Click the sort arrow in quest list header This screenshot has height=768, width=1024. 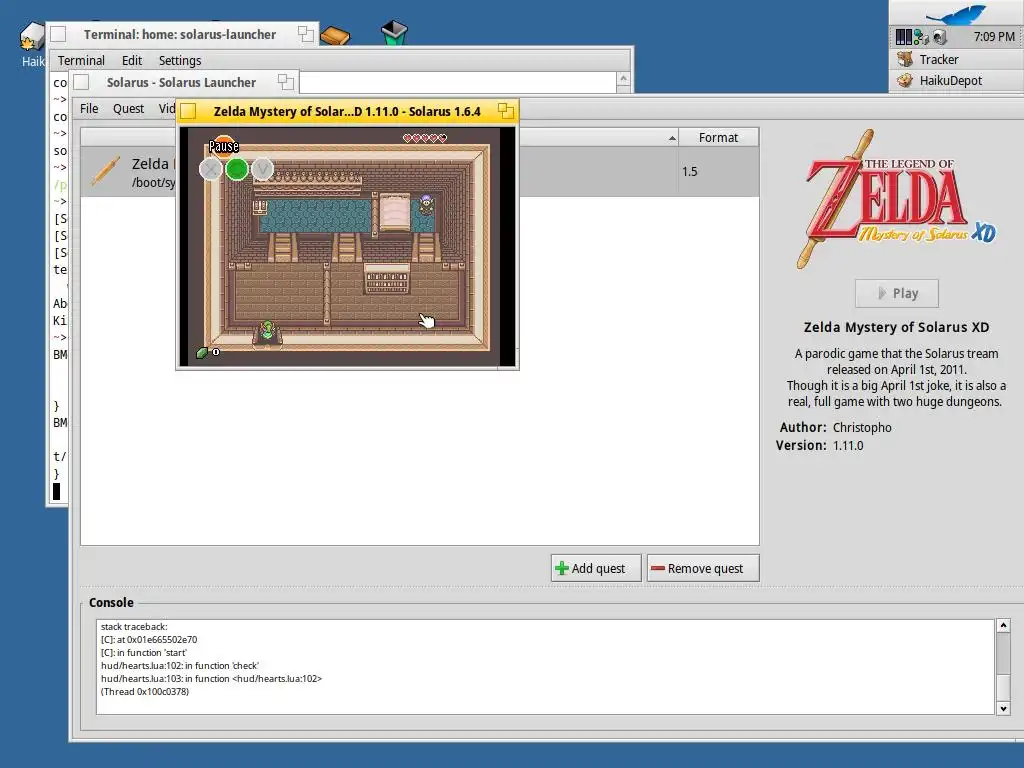coord(672,138)
